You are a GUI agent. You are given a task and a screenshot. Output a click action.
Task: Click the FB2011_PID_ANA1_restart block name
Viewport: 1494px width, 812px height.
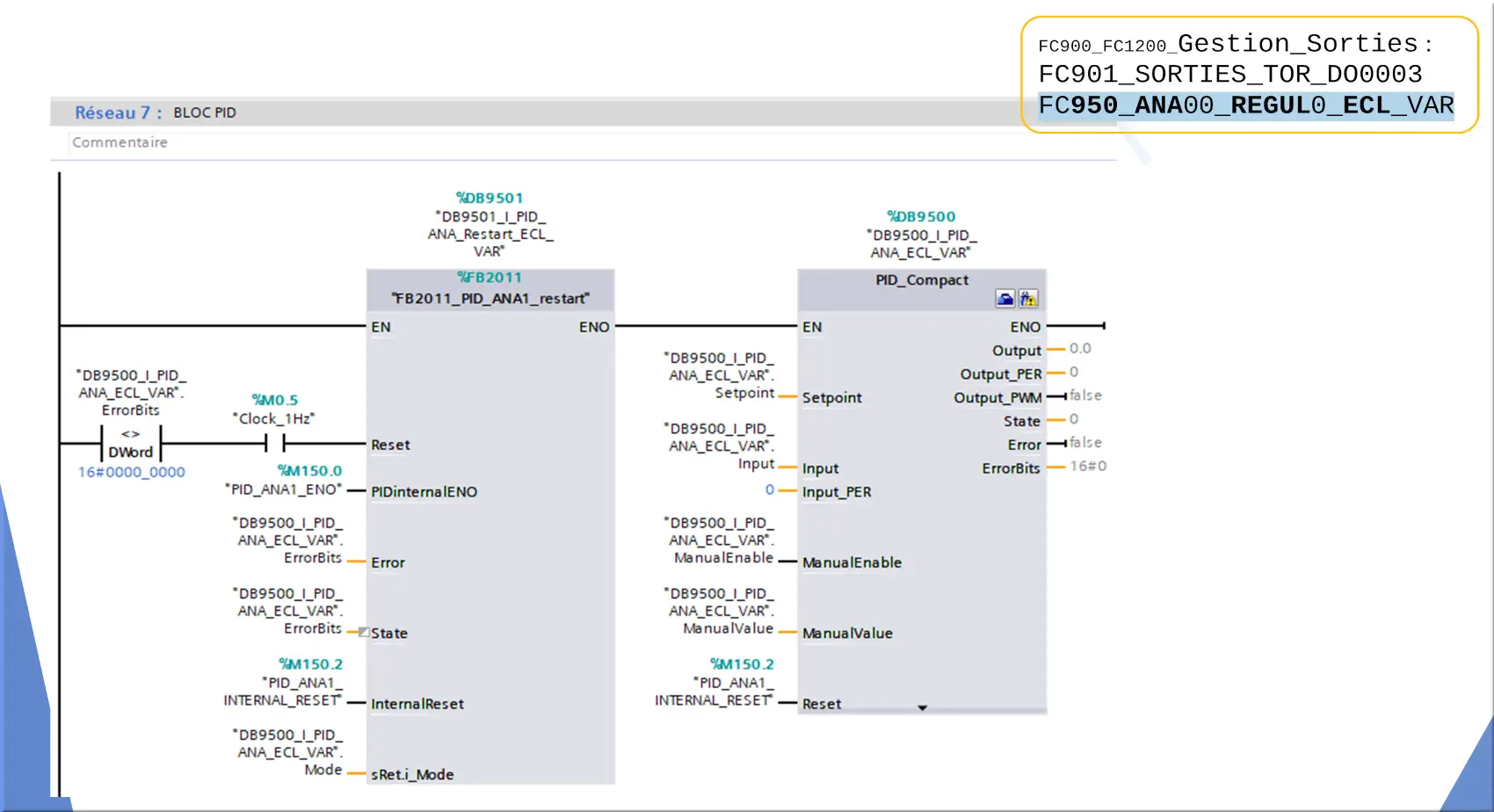click(490, 299)
